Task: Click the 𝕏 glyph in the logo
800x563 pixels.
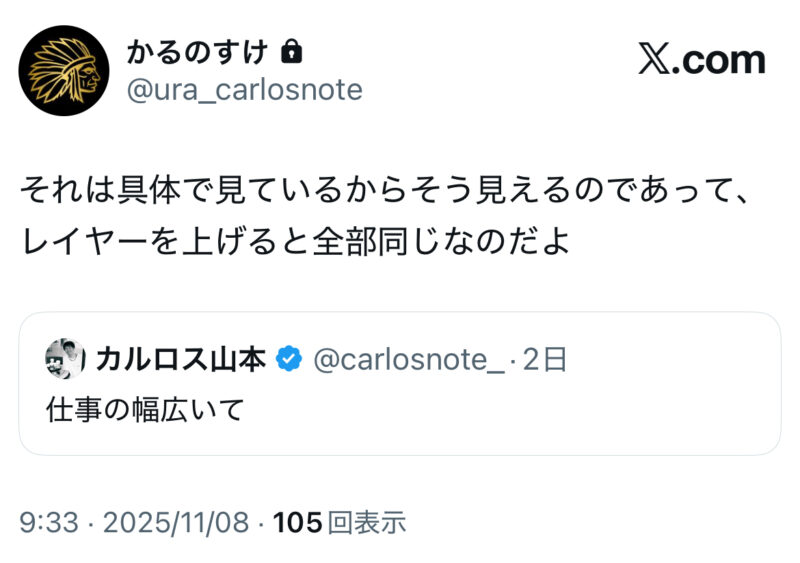Action: pyautogui.click(x=655, y=60)
